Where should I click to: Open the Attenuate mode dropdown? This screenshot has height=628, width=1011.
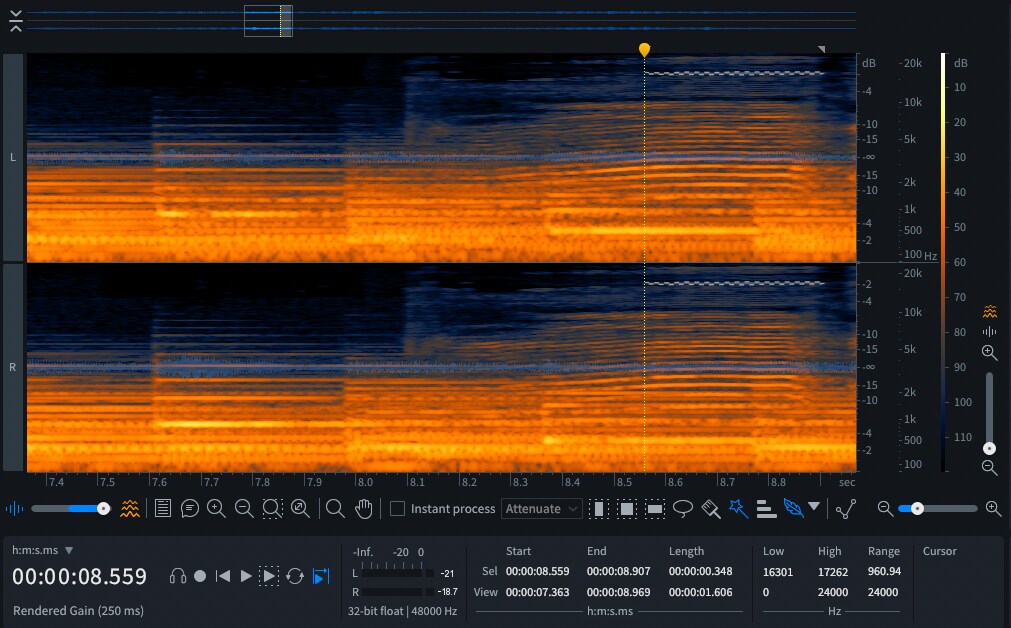click(541, 509)
